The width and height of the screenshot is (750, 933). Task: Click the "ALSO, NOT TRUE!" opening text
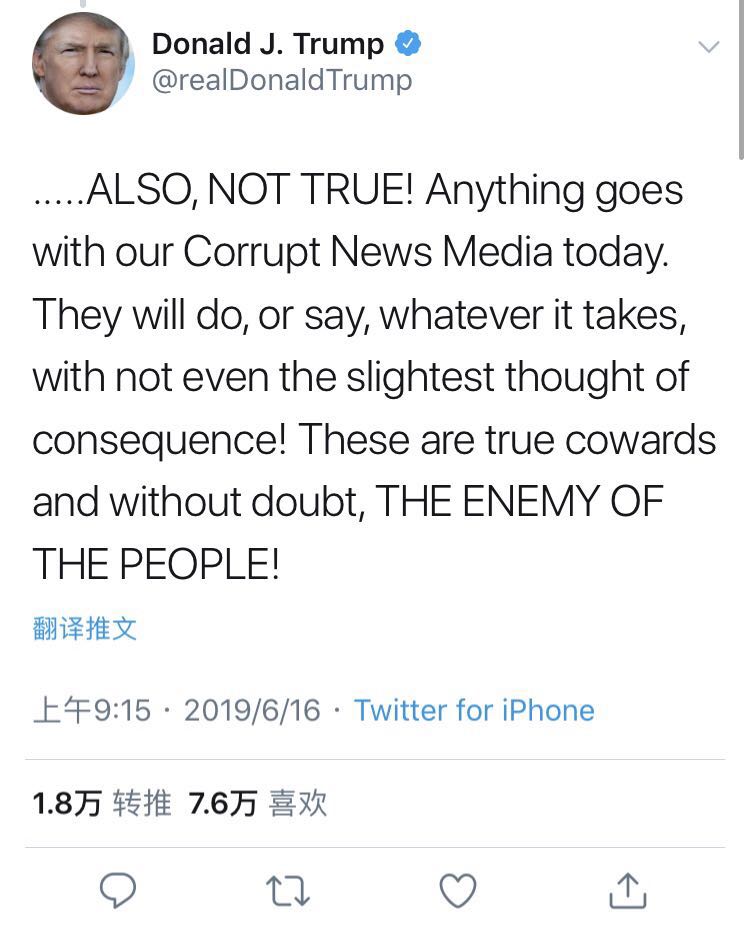(250, 191)
